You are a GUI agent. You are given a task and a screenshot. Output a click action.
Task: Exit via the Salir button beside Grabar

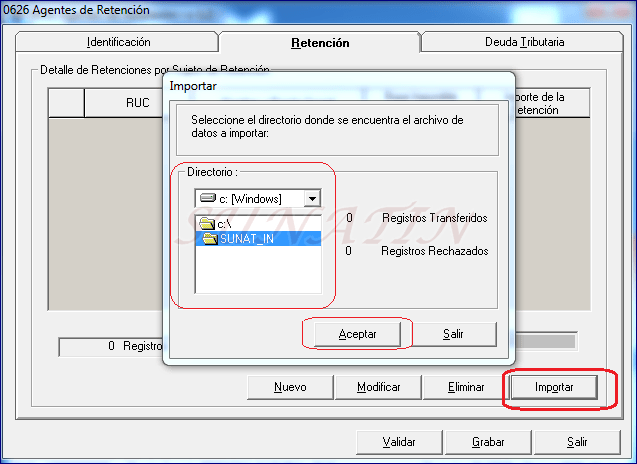(577, 441)
